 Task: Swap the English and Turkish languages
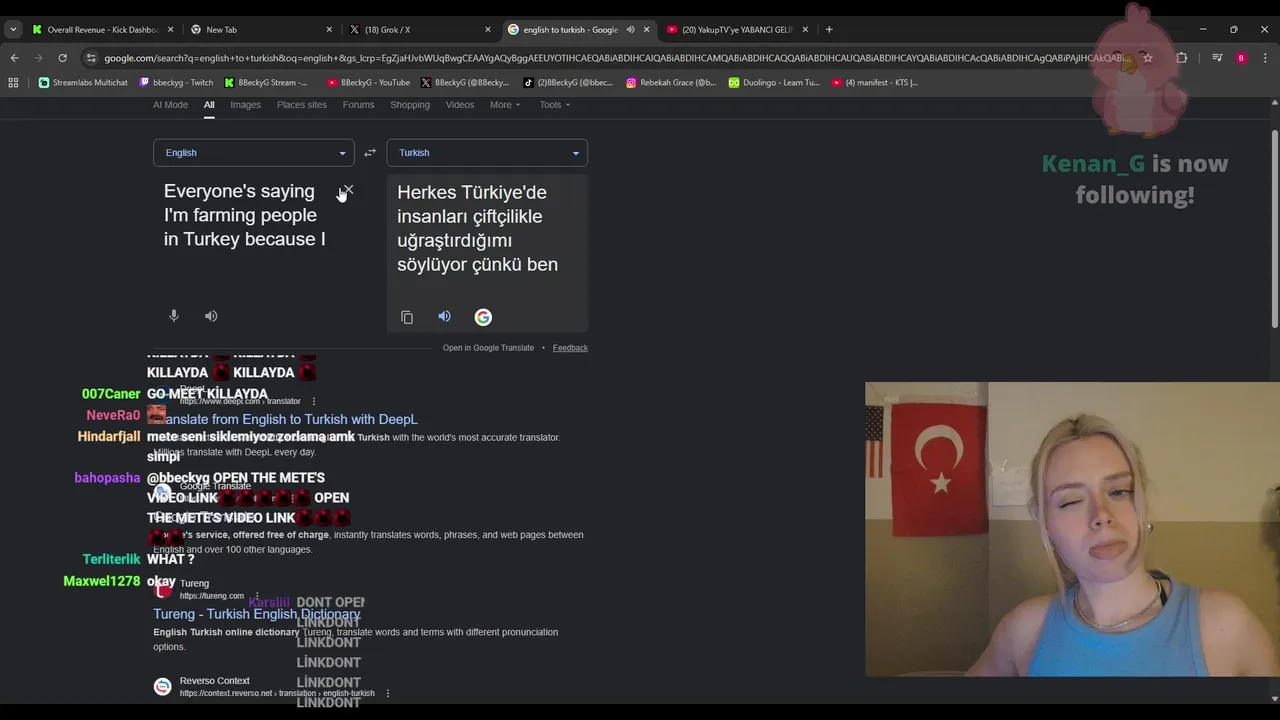(x=370, y=153)
